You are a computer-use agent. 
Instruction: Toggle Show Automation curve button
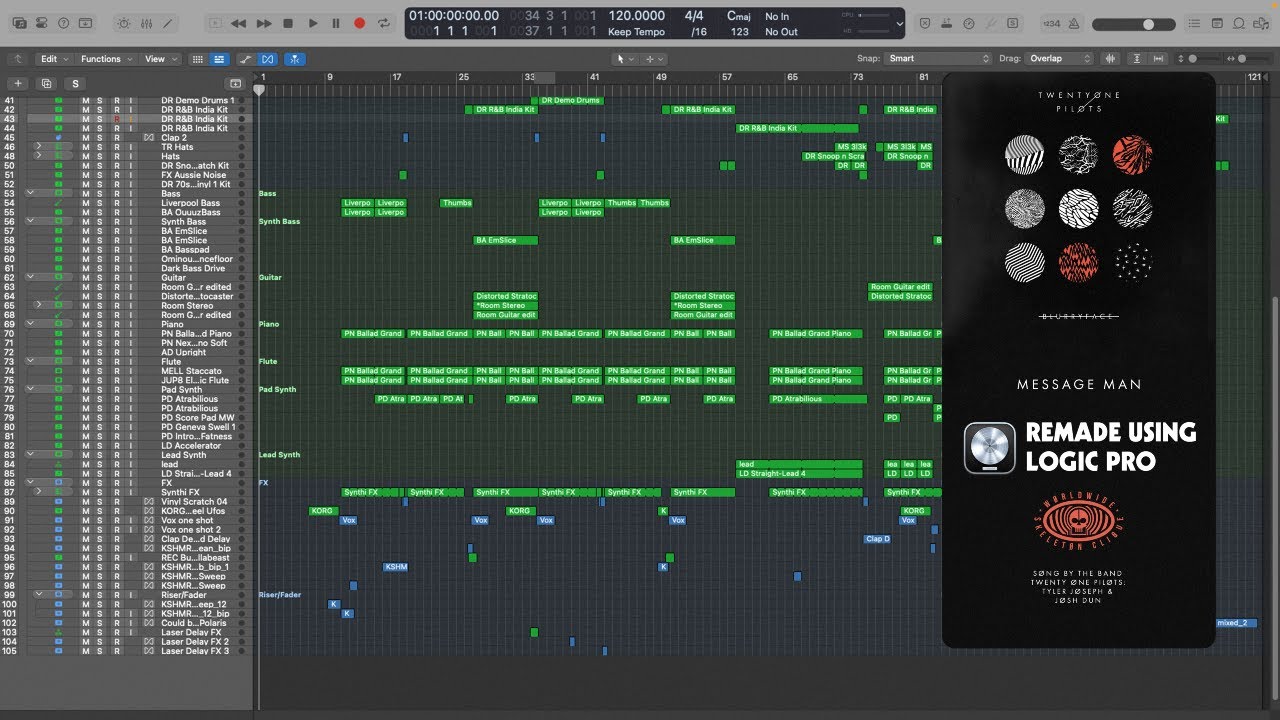pyautogui.click(x=246, y=59)
